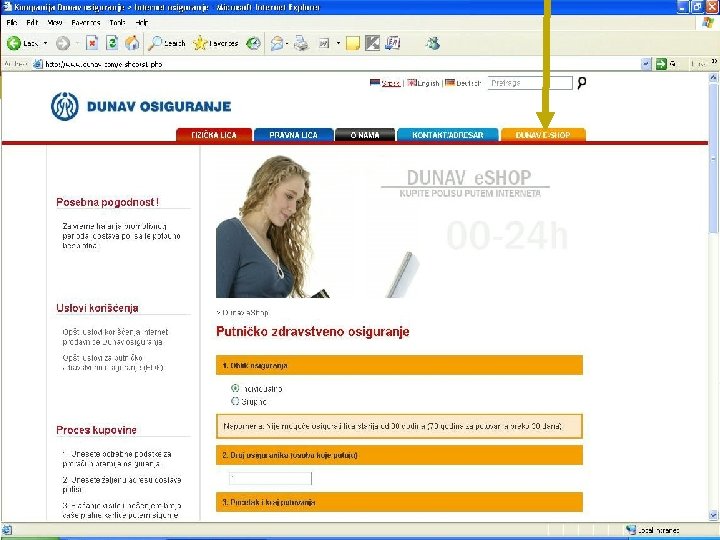Click the IE Back button
The image size is (720, 540).
click(x=22, y=43)
